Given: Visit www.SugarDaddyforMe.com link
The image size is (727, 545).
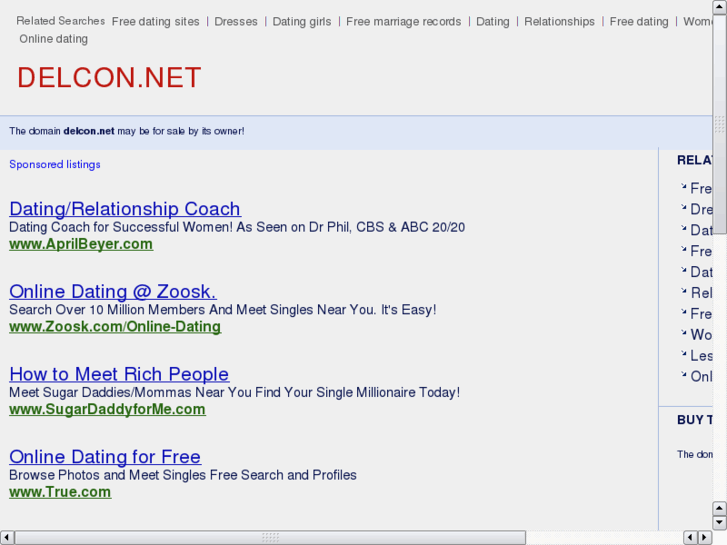Looking at the screenshot, I should [x=108, y=409].
